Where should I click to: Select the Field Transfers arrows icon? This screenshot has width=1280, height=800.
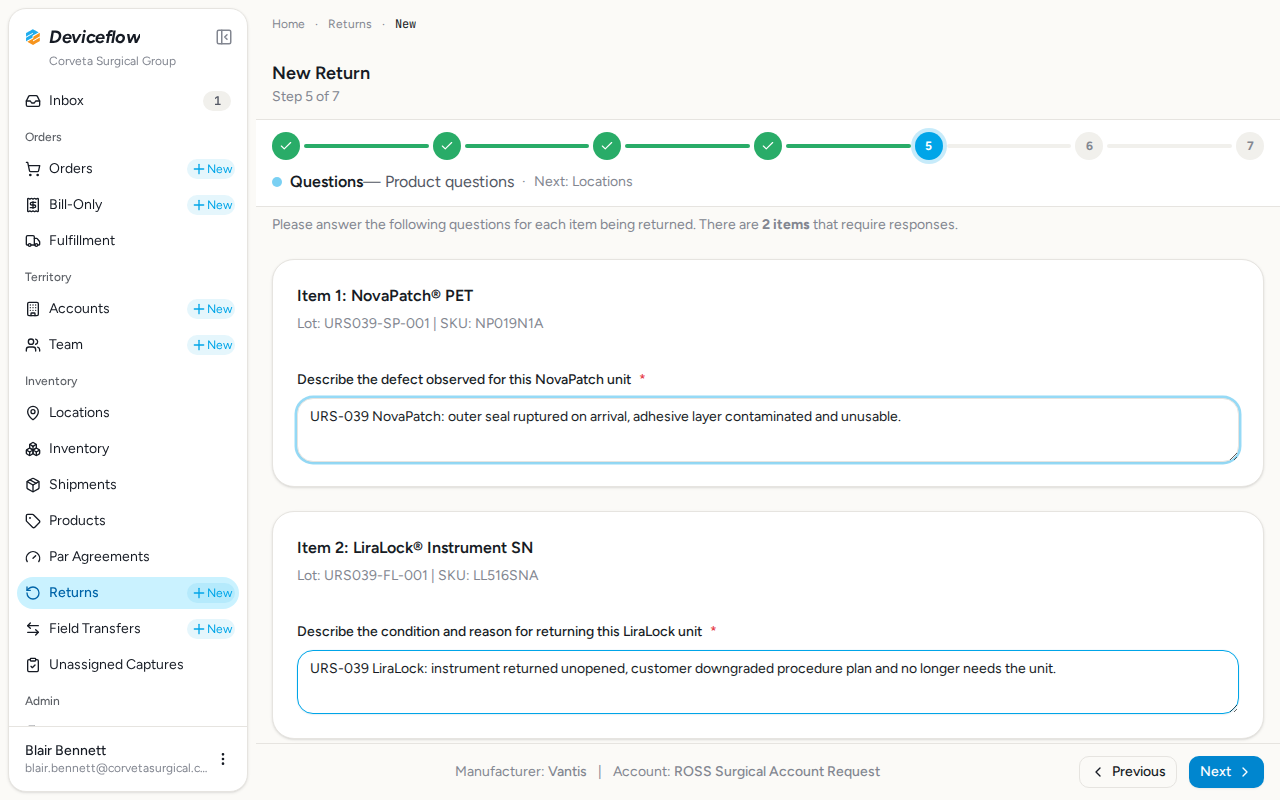click(x=33, y=629)
